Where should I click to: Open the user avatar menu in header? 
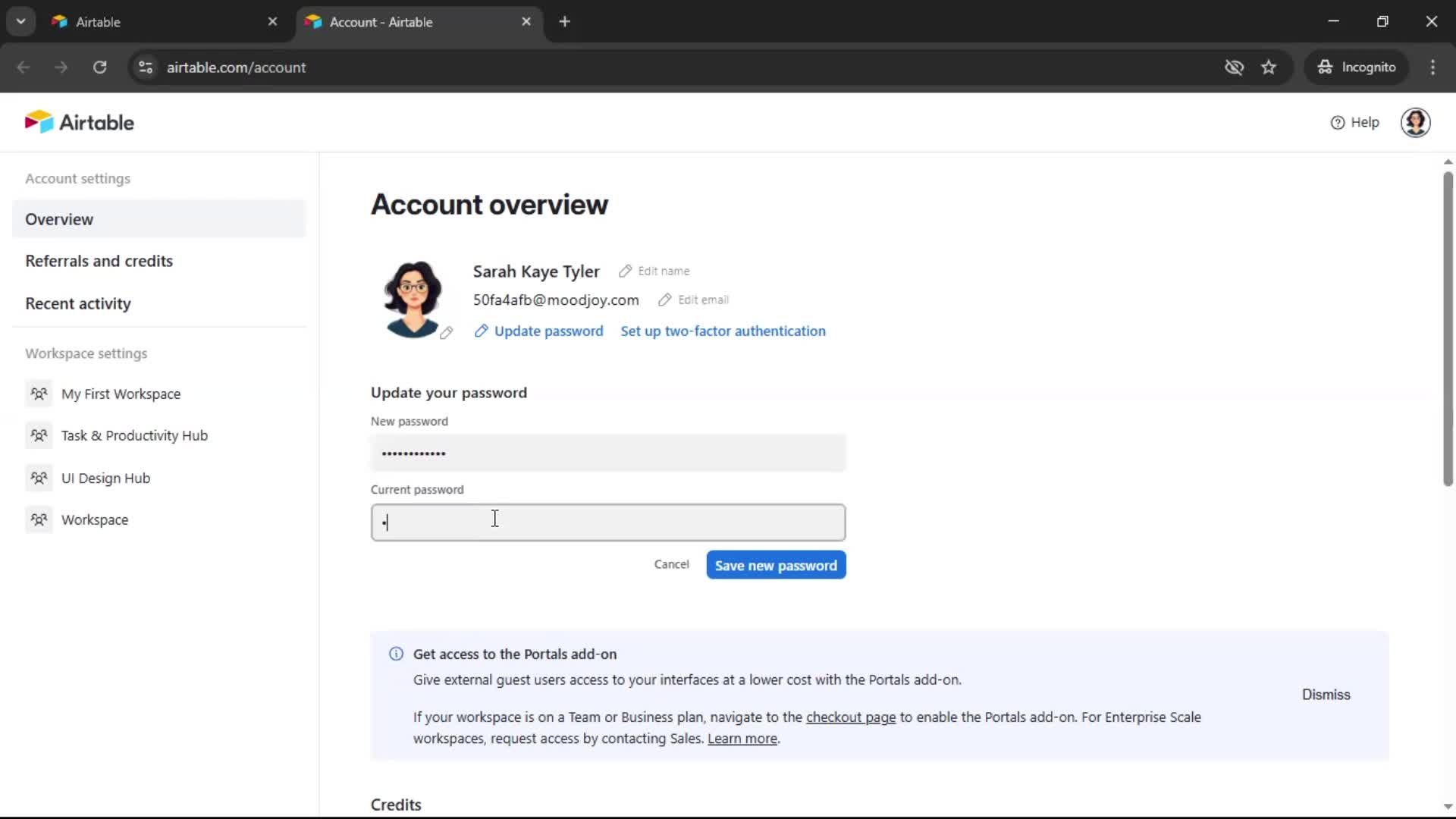tap(1415, 122)
